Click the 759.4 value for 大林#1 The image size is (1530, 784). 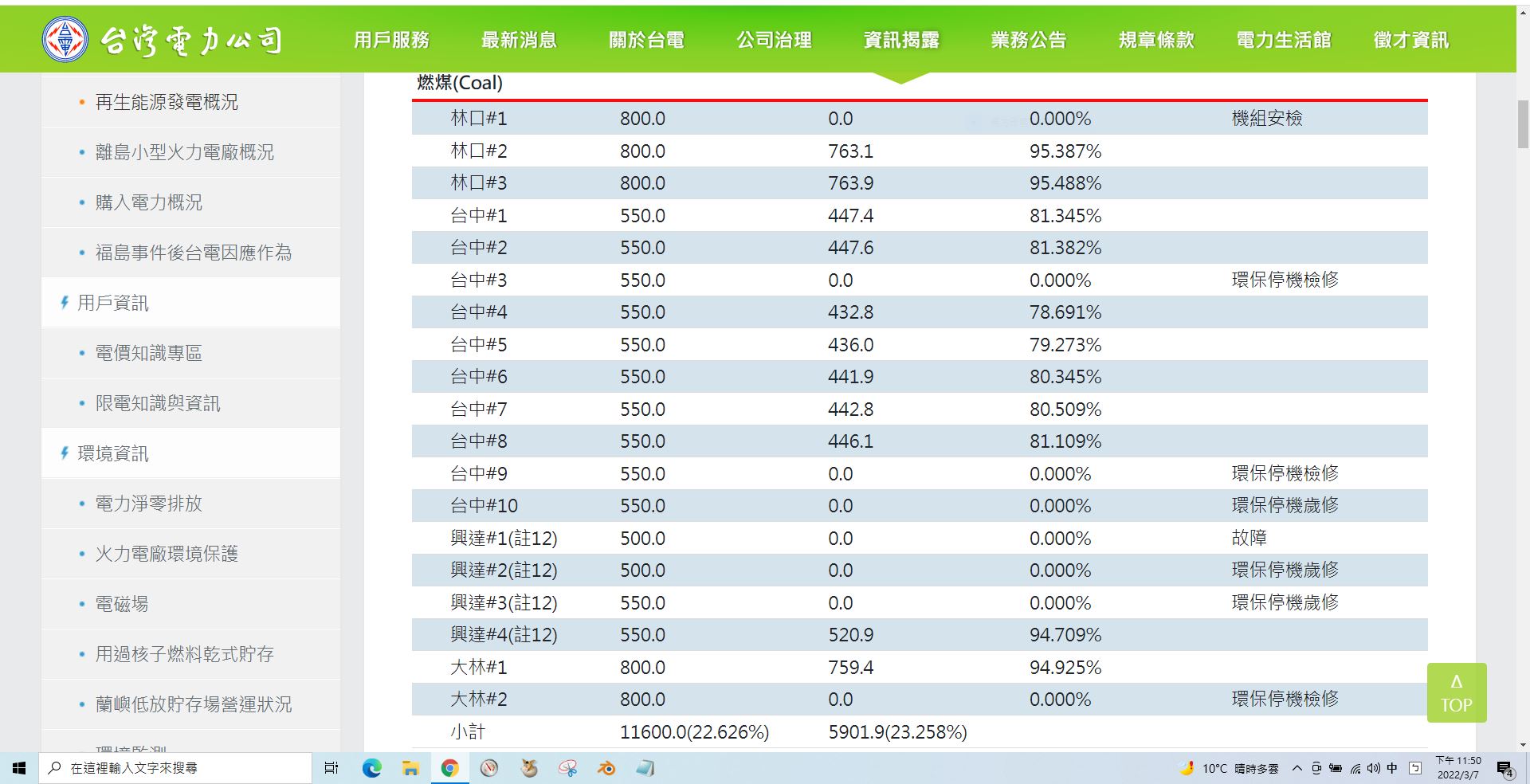tap(850, 667)
